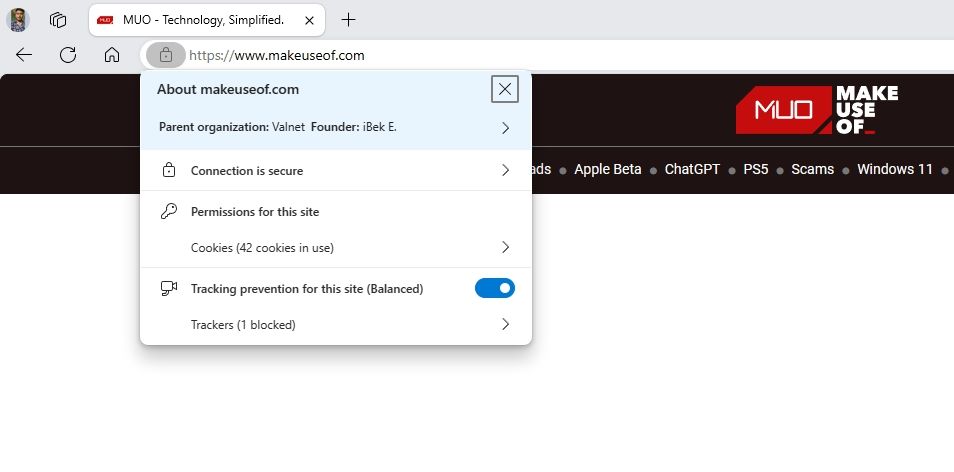Open the Home page icon
Image resolution: width=954 pixels, height=472 pixels.
click(112, 55)
